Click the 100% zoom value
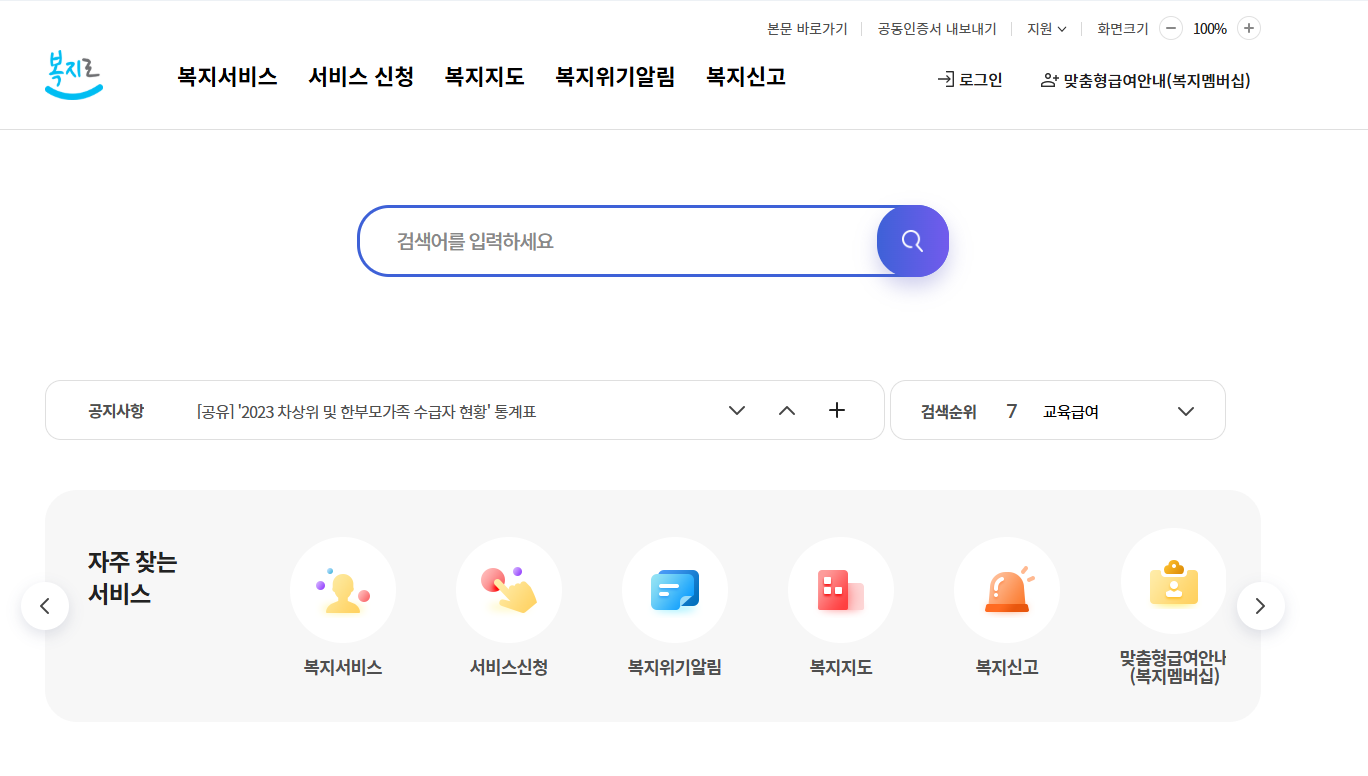 pos(1210,29)
